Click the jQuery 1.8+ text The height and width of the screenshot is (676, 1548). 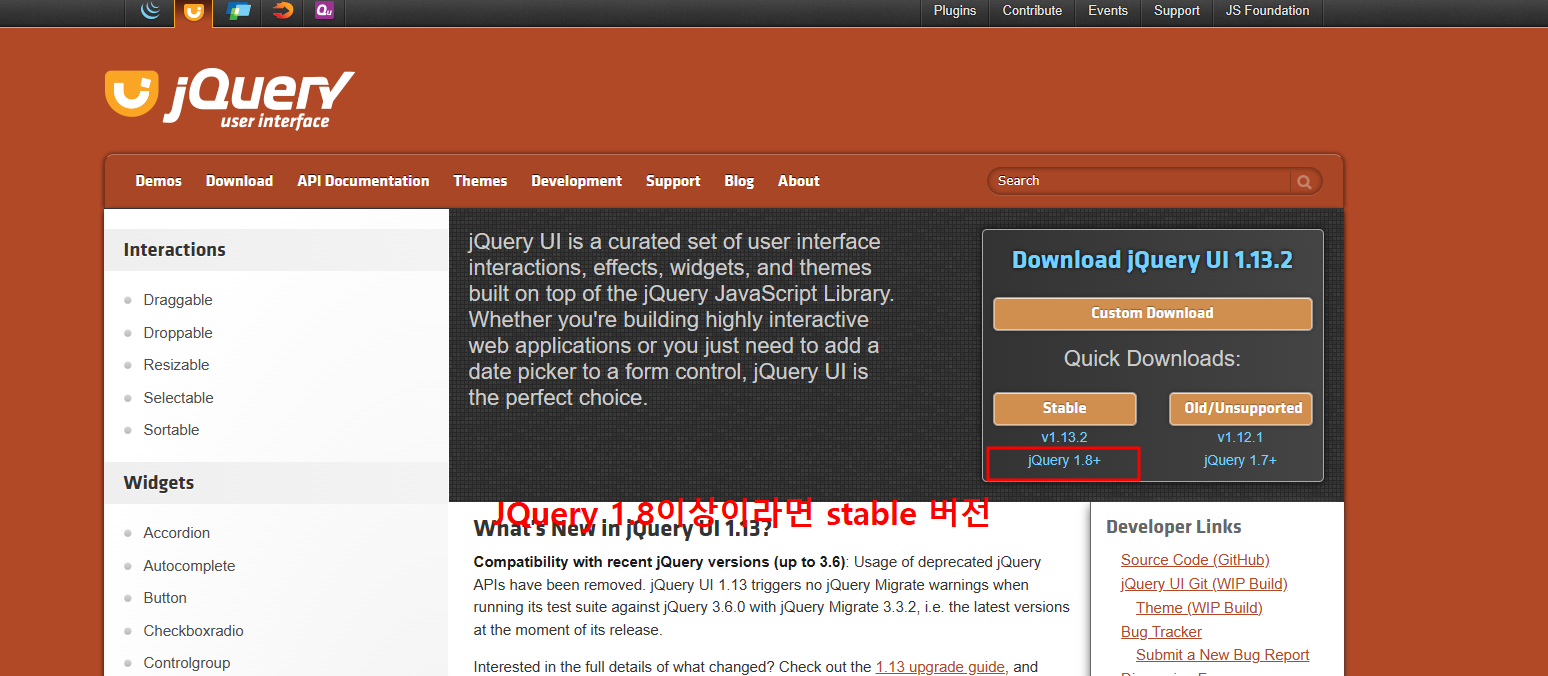tap(1064, 460)
